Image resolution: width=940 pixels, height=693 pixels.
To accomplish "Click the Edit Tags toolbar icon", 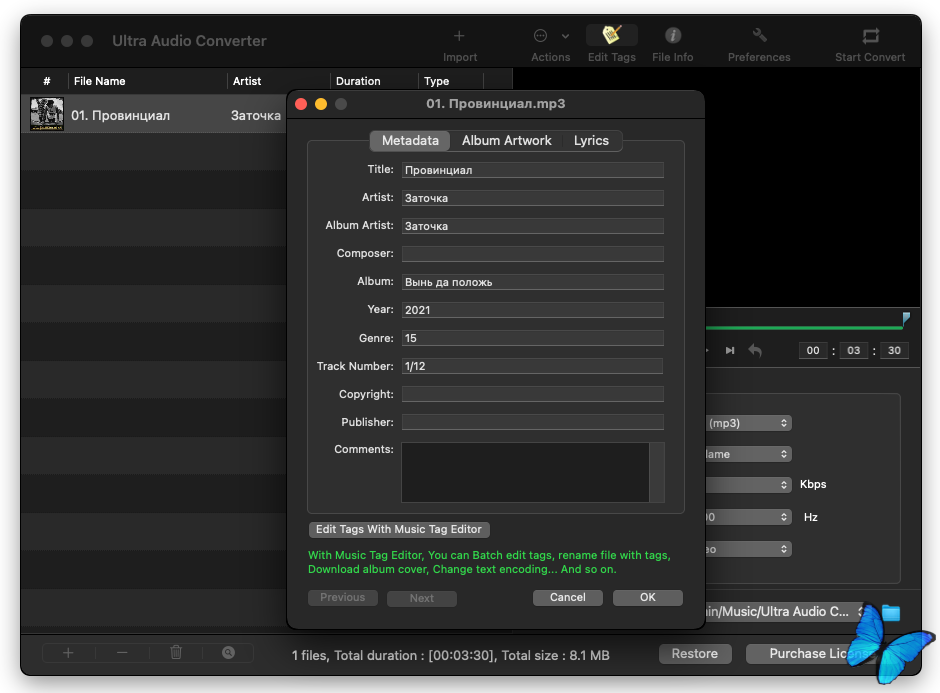I will click(x=611, y=36).
